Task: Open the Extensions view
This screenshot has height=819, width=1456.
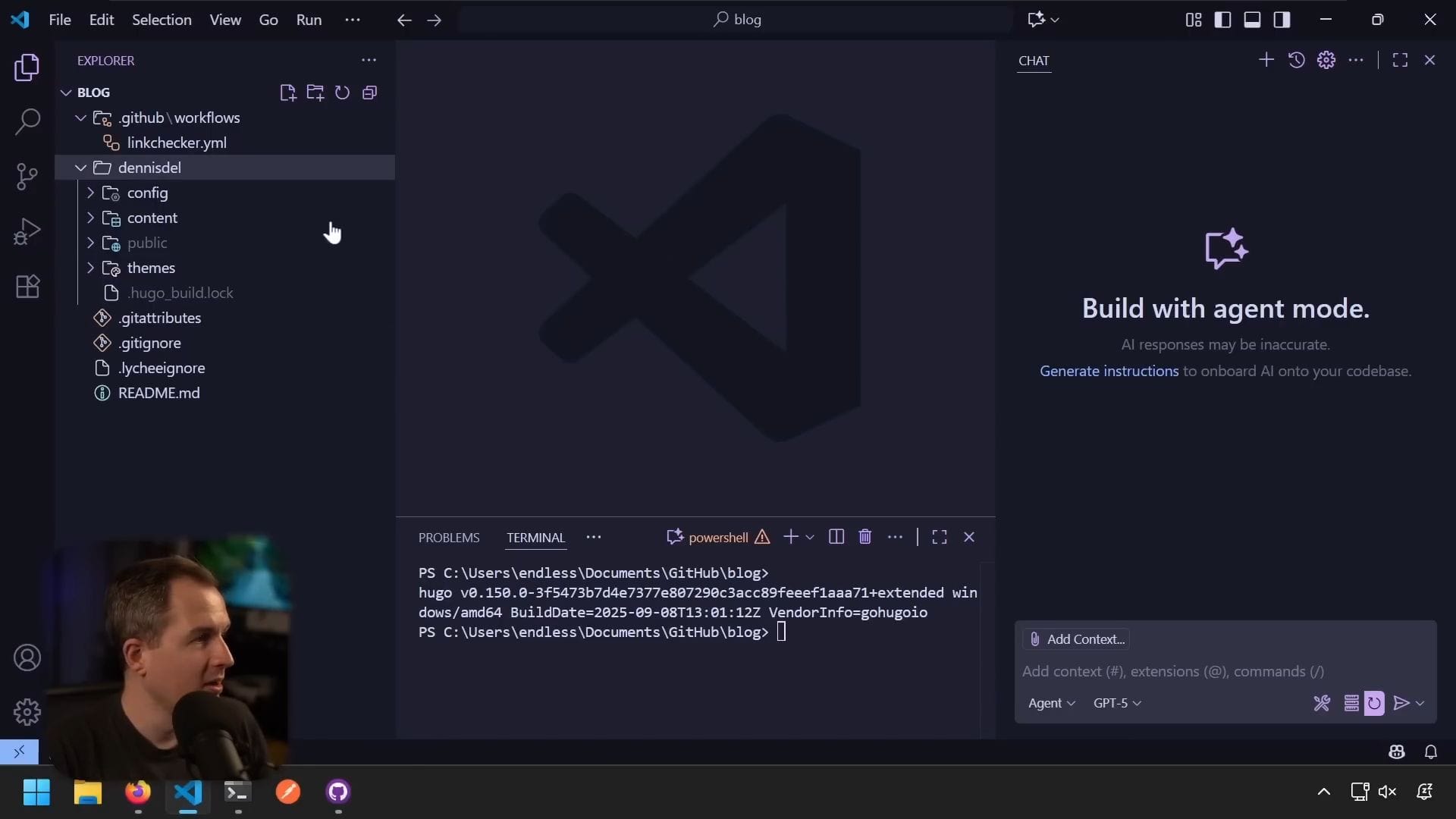Action: [27, 287]
